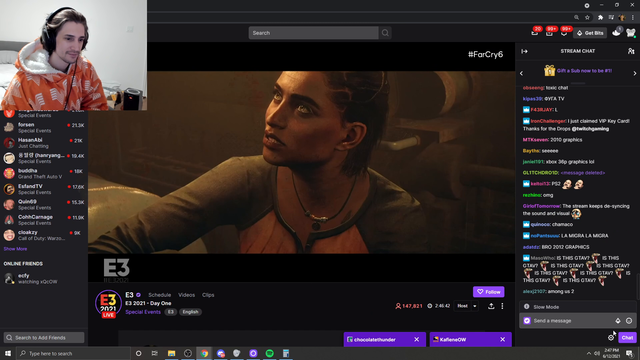Open Twitch notifications inbox icon
The width and height of the screenshot is (640, 360).
coord(549,33)
